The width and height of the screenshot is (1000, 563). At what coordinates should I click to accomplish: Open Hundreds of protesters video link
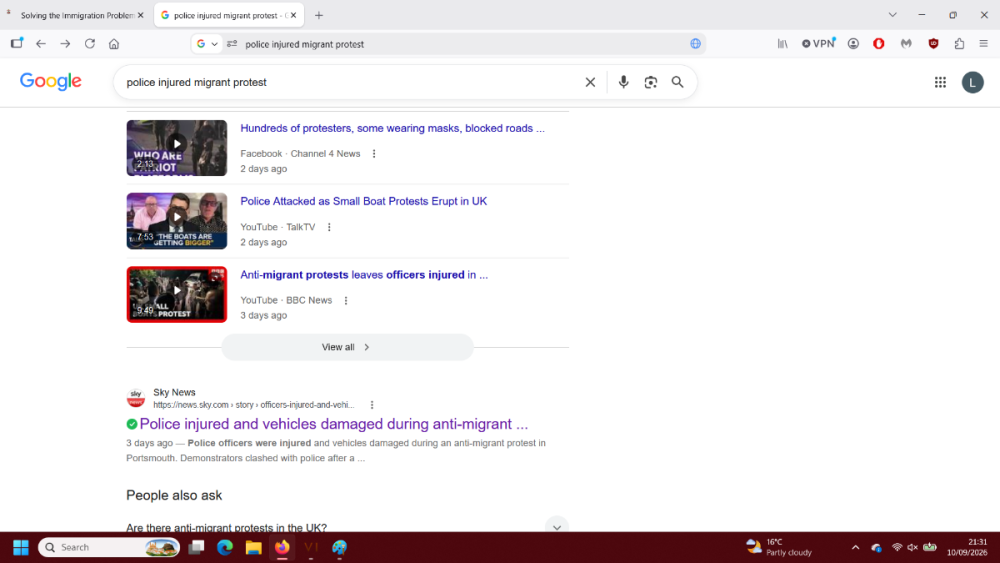click(392, 128)
